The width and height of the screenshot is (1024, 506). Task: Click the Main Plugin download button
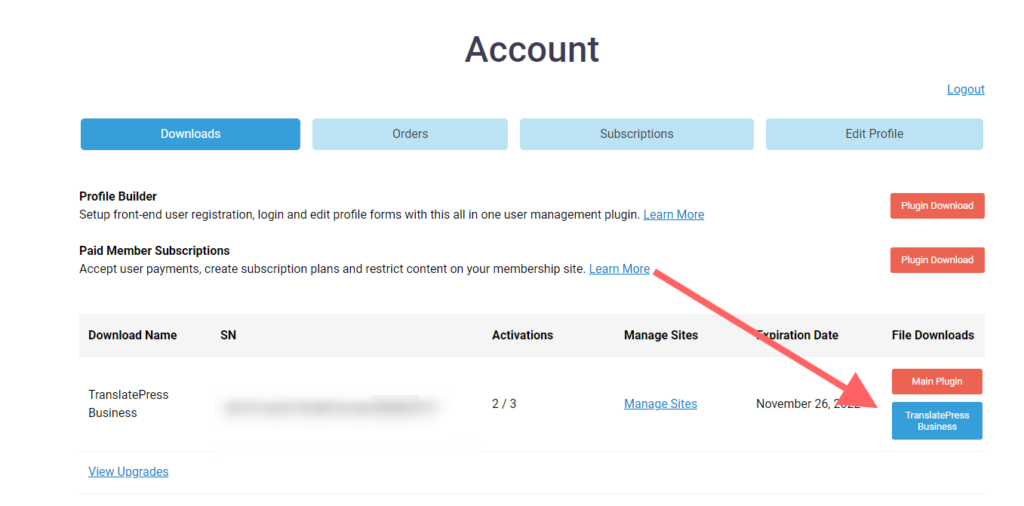[937, 381]
